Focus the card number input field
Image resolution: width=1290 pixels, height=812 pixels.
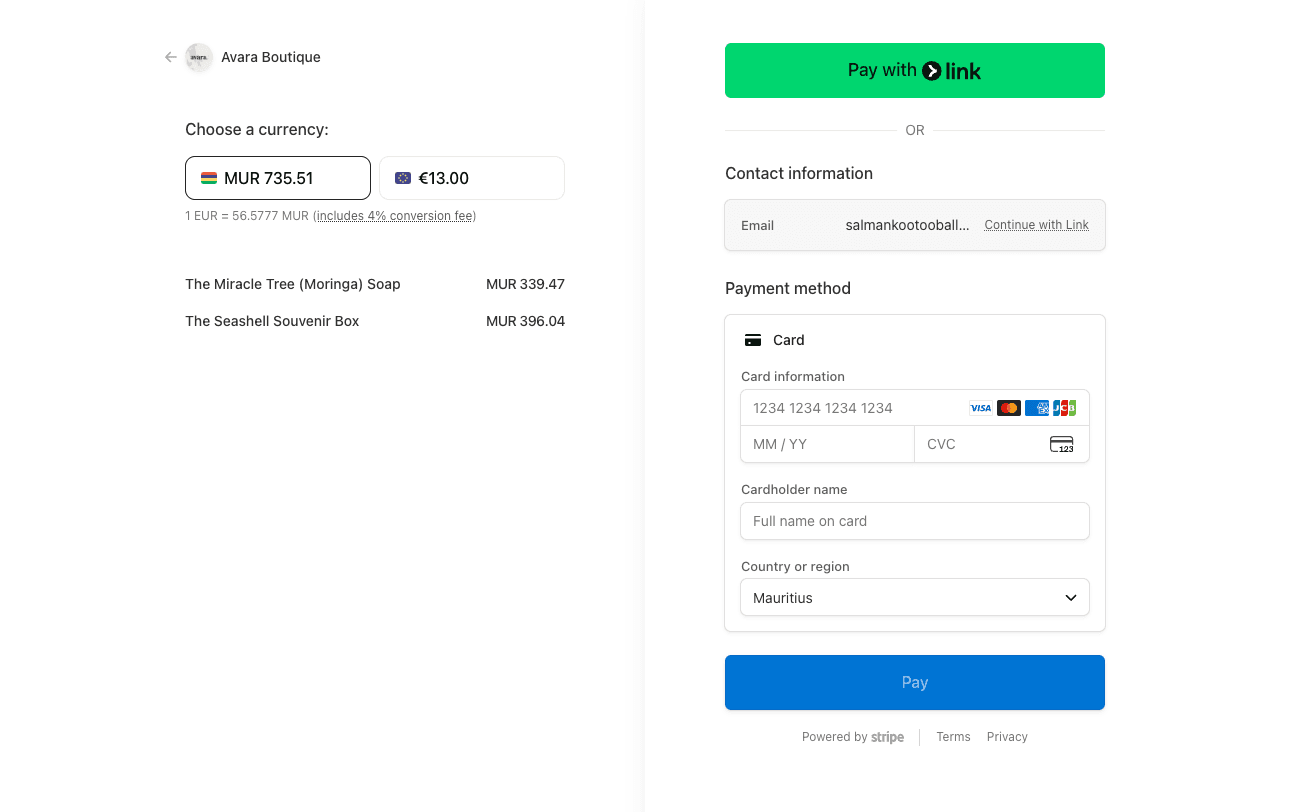[855, 408]
